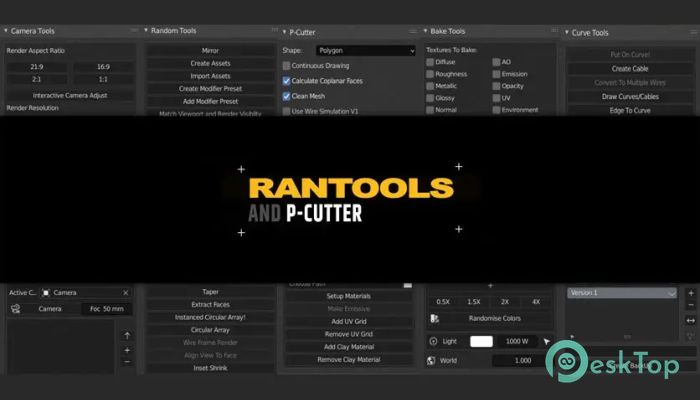
Task: Enable Metallic texture bake
Action: click(430, 86)
